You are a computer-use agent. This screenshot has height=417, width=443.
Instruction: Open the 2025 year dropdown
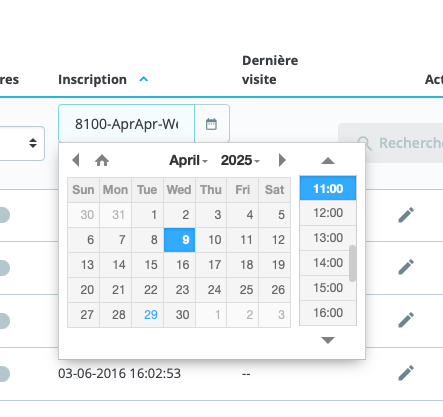pos(240,160)
